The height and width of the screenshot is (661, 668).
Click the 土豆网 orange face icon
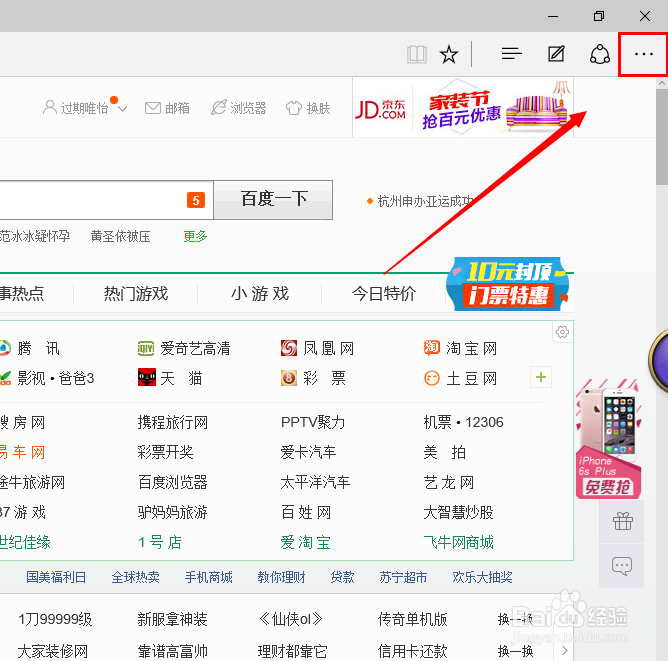432,378
